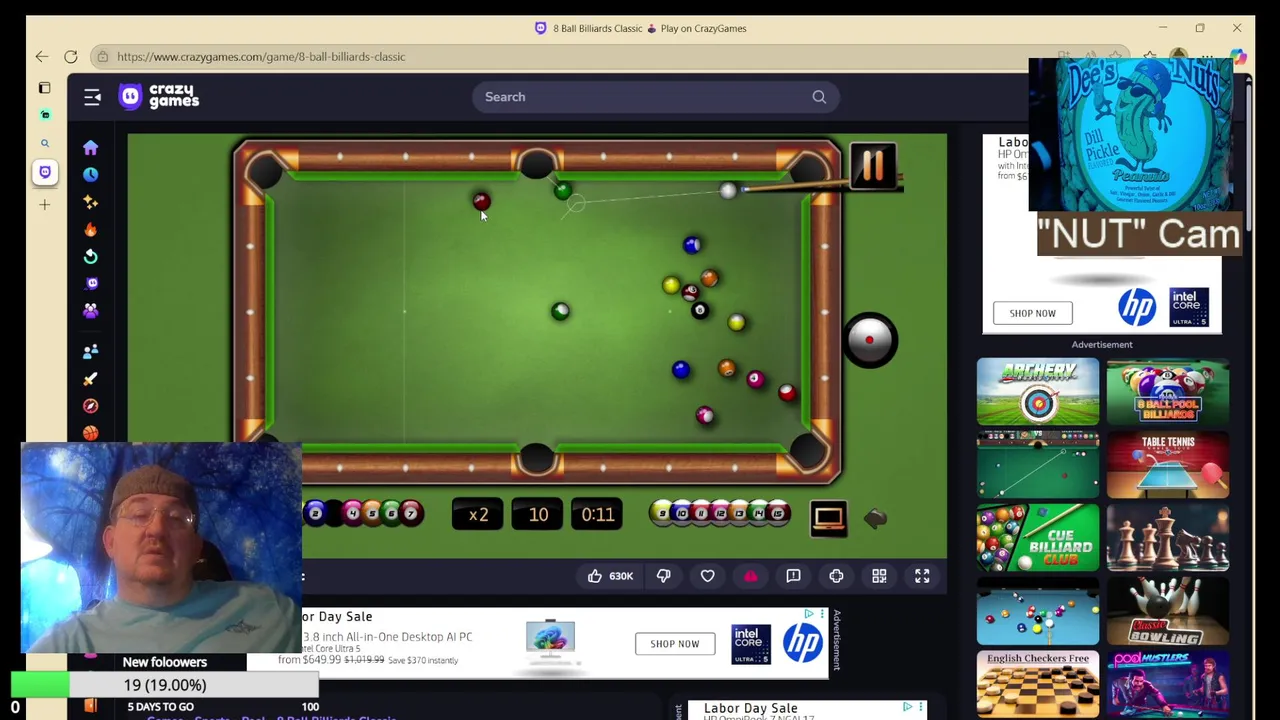Open Adventure category compass icon
1280x720 pixels.
[90, 406]
